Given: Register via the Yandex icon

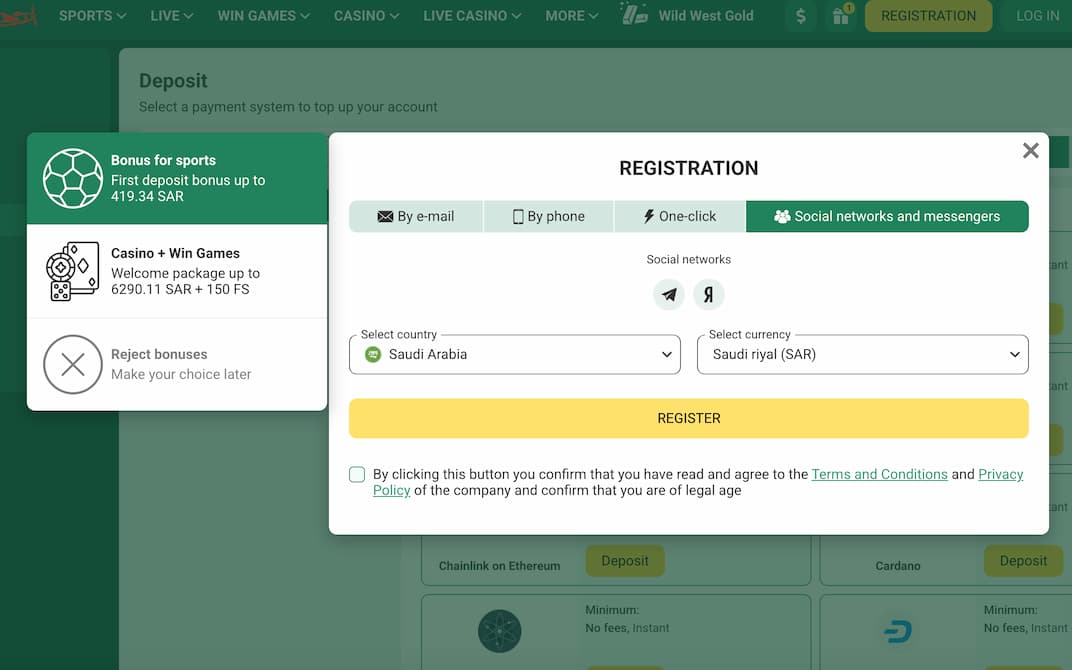Looking at the screenshot, I should [709, 295].
